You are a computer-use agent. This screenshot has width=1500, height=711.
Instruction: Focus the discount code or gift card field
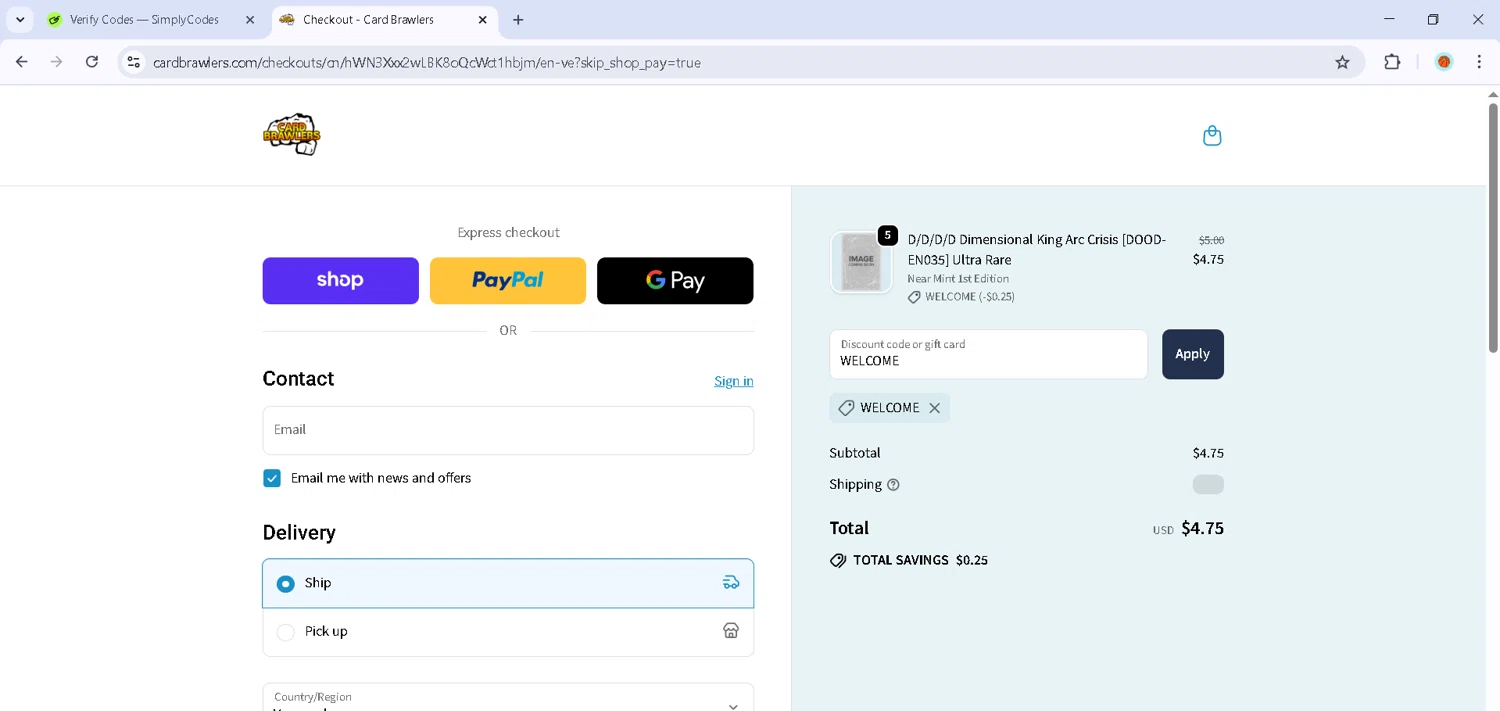point(988,354)
